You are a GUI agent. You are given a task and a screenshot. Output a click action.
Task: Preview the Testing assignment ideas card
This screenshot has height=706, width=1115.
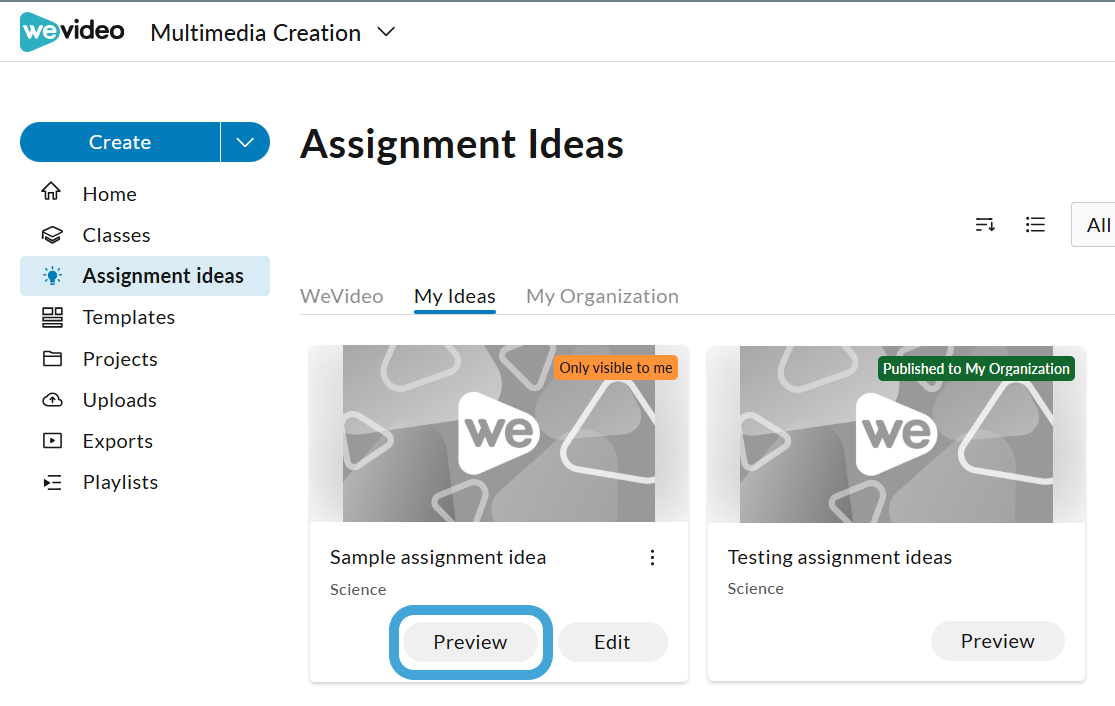[998, 641]
